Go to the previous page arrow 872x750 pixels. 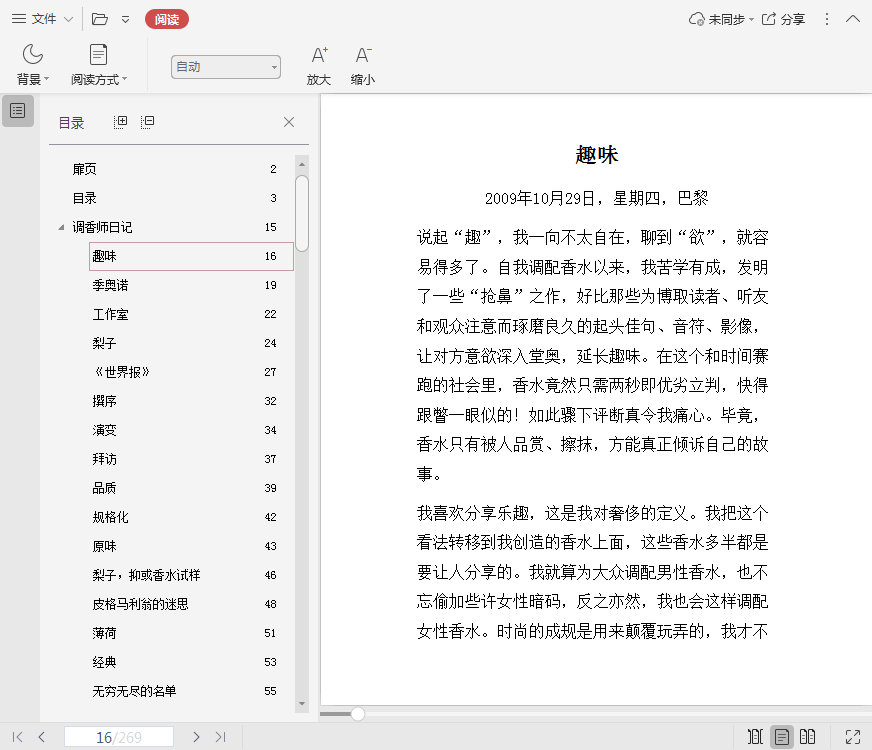click(42, 737)
